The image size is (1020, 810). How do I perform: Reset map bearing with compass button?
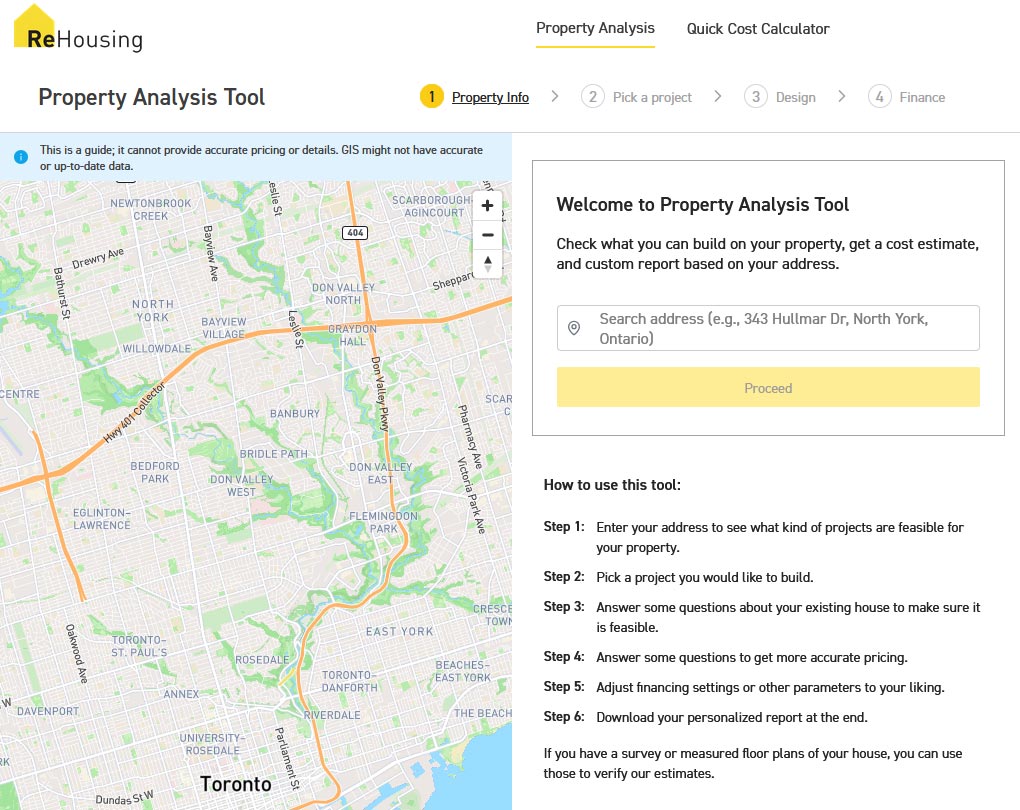[487, 263]
